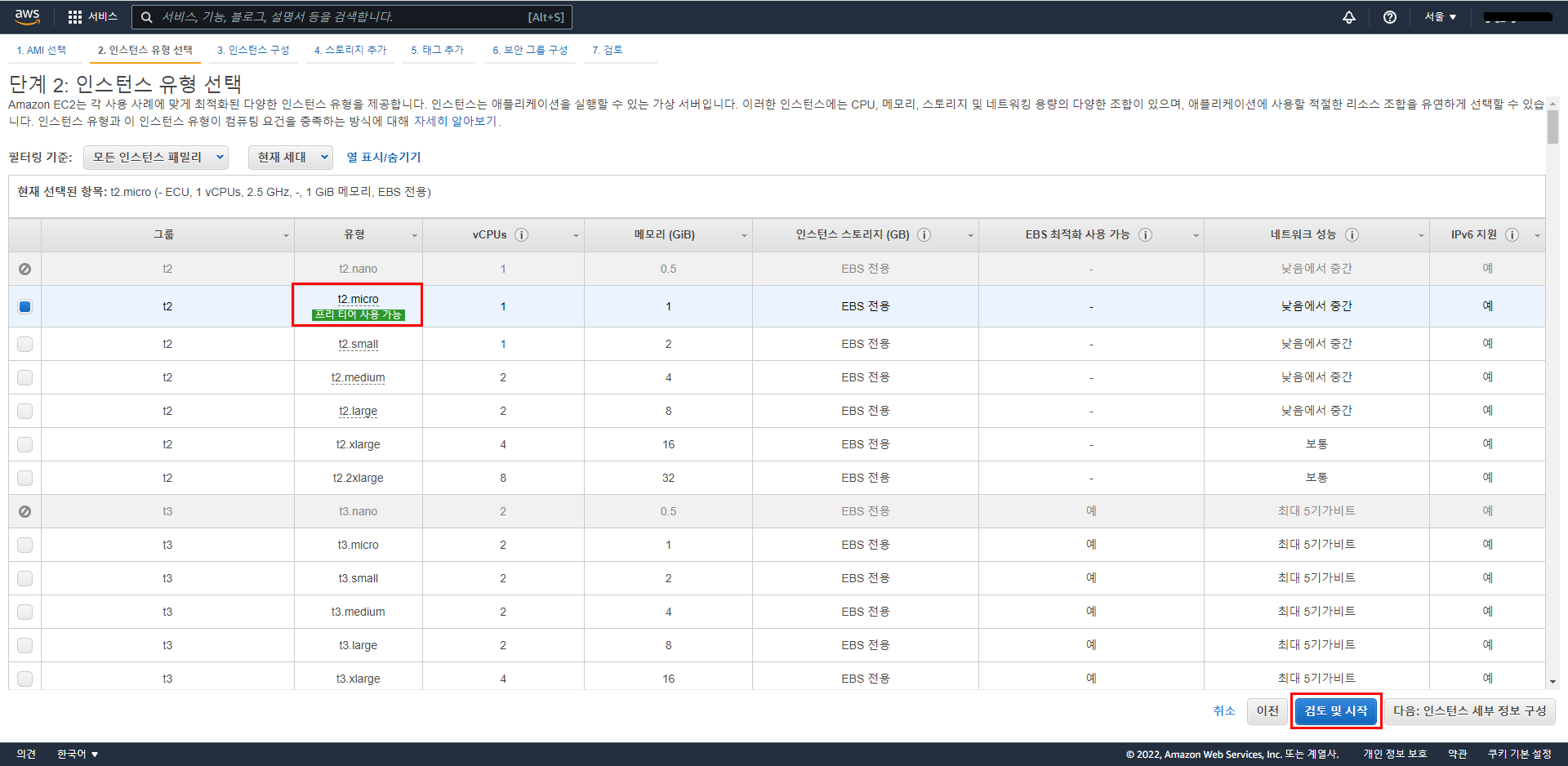Open the t2.micro type link
Screen dimensions: 1568x766
(x=358, y=299)
